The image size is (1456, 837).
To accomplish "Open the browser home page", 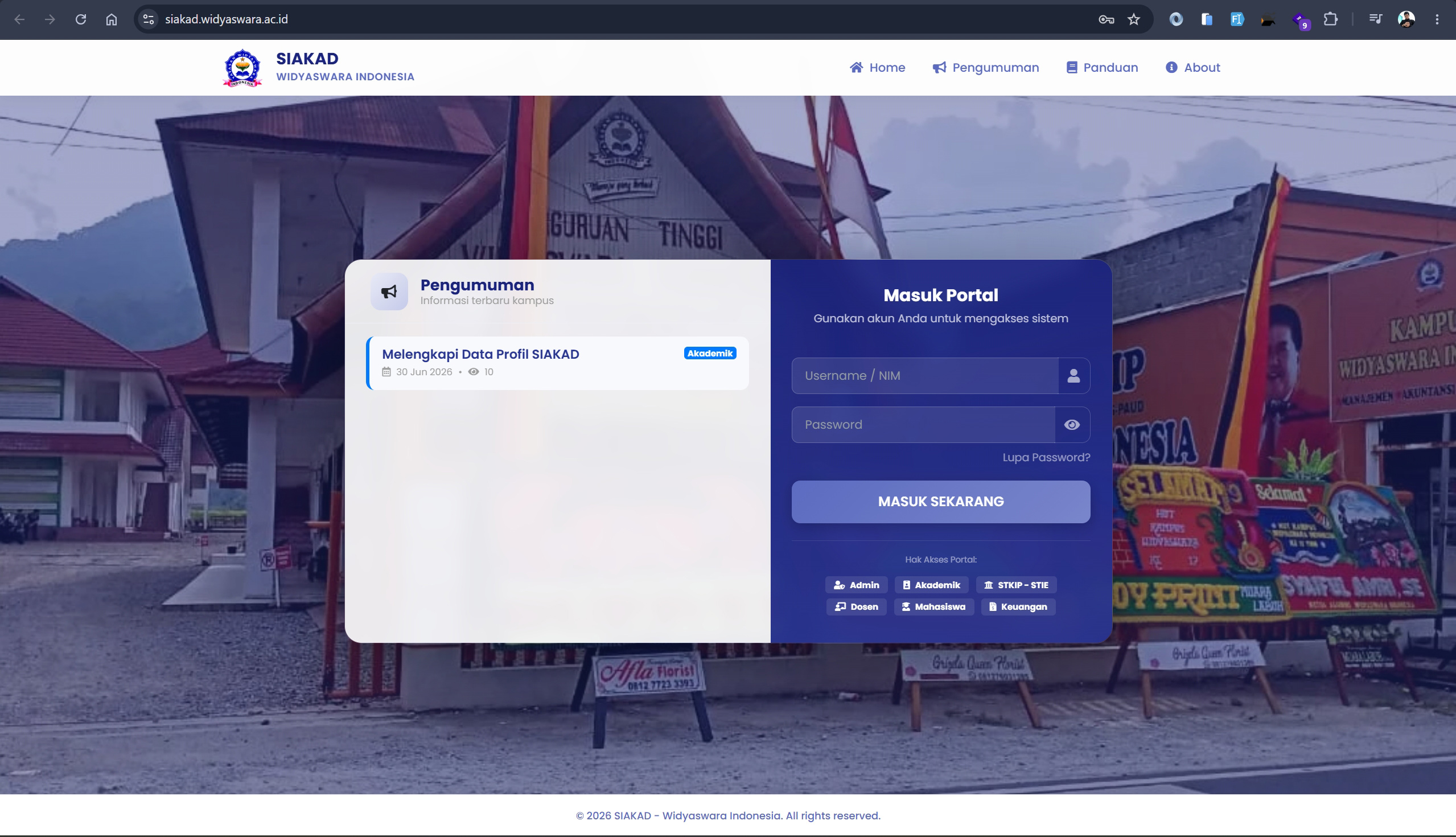I will click(x=112, y=19).
